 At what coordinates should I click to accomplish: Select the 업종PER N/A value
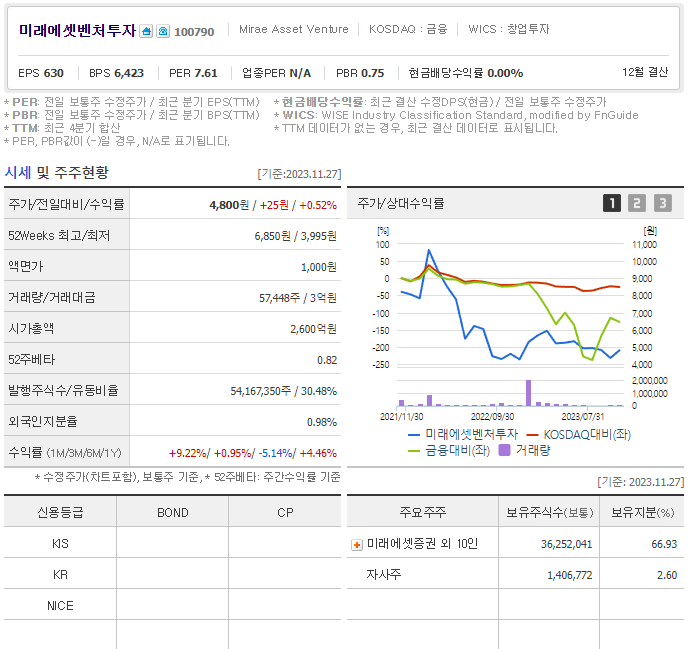[276, 73]
